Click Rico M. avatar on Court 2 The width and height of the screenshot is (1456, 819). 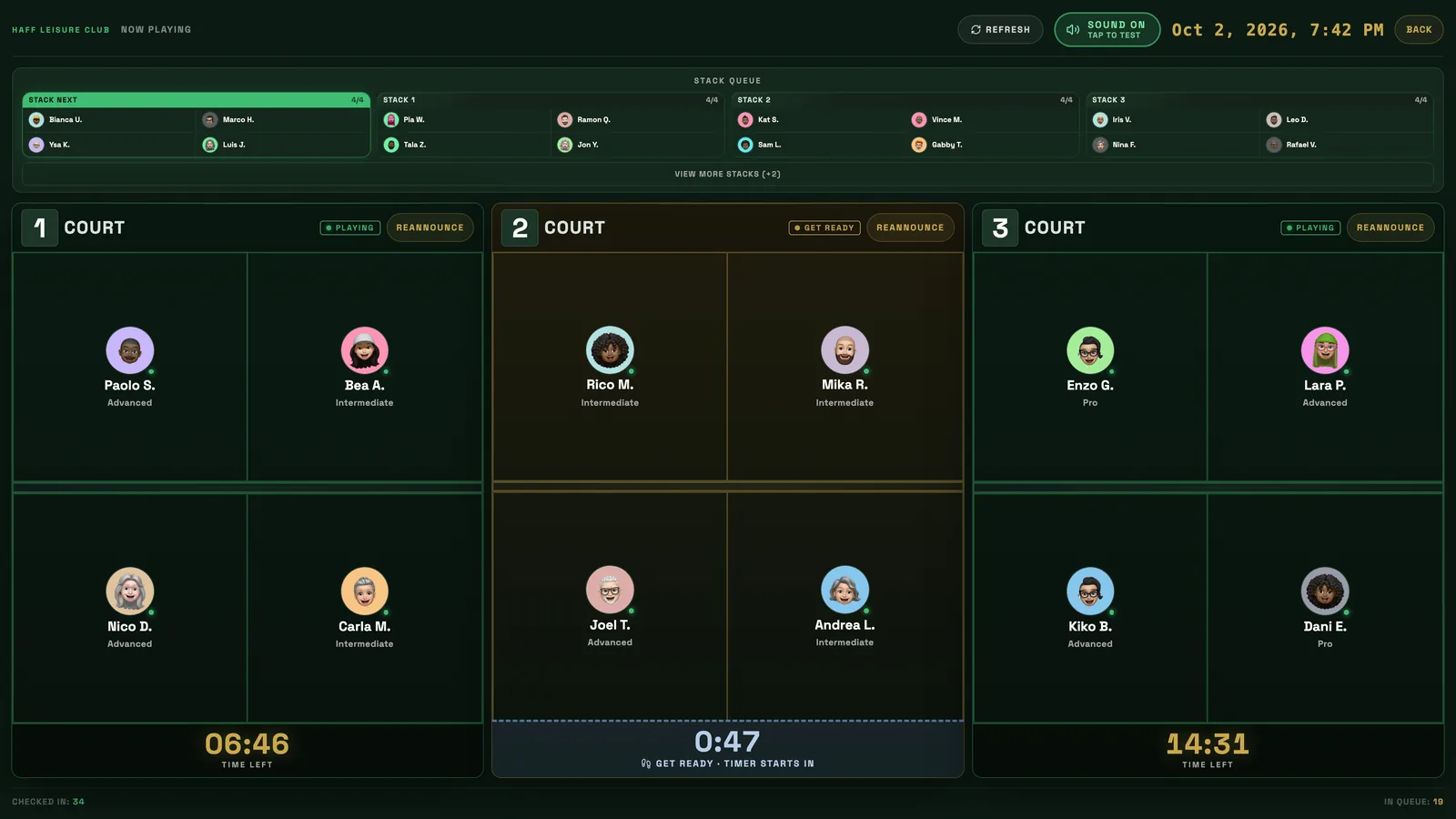coord(610,349)
